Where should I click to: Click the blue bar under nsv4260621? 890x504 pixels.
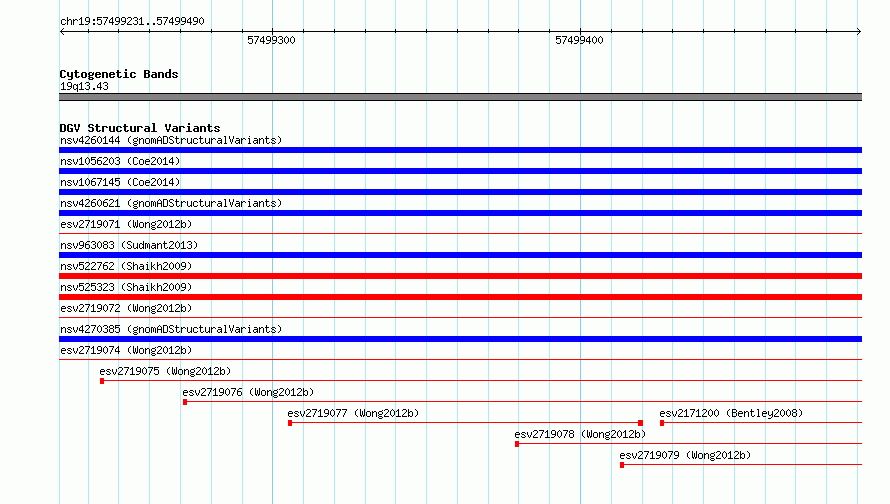click(460, 213)
